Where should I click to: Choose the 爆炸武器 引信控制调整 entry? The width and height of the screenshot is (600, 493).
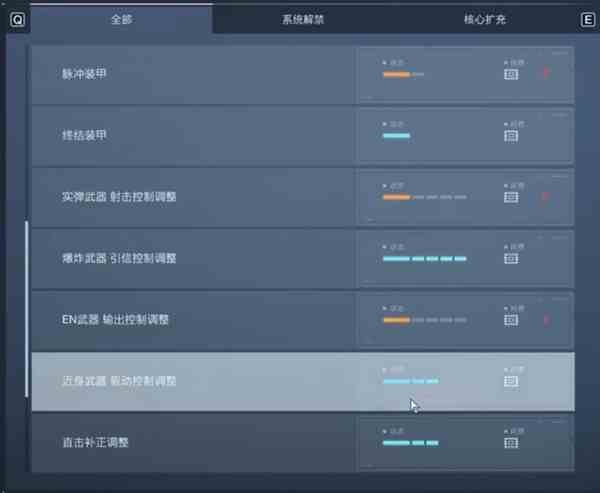pos(303,259)
